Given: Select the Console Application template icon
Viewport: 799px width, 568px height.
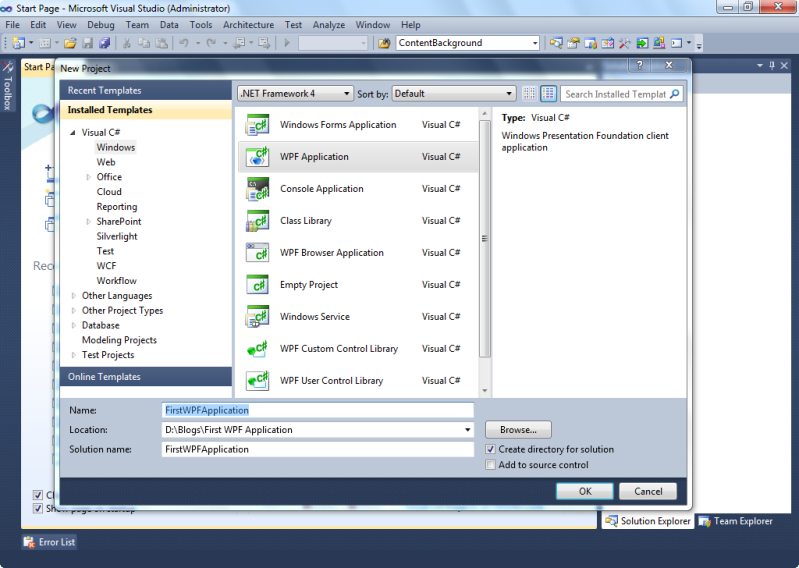Looking at the screenshot, I should click(258, 189).
